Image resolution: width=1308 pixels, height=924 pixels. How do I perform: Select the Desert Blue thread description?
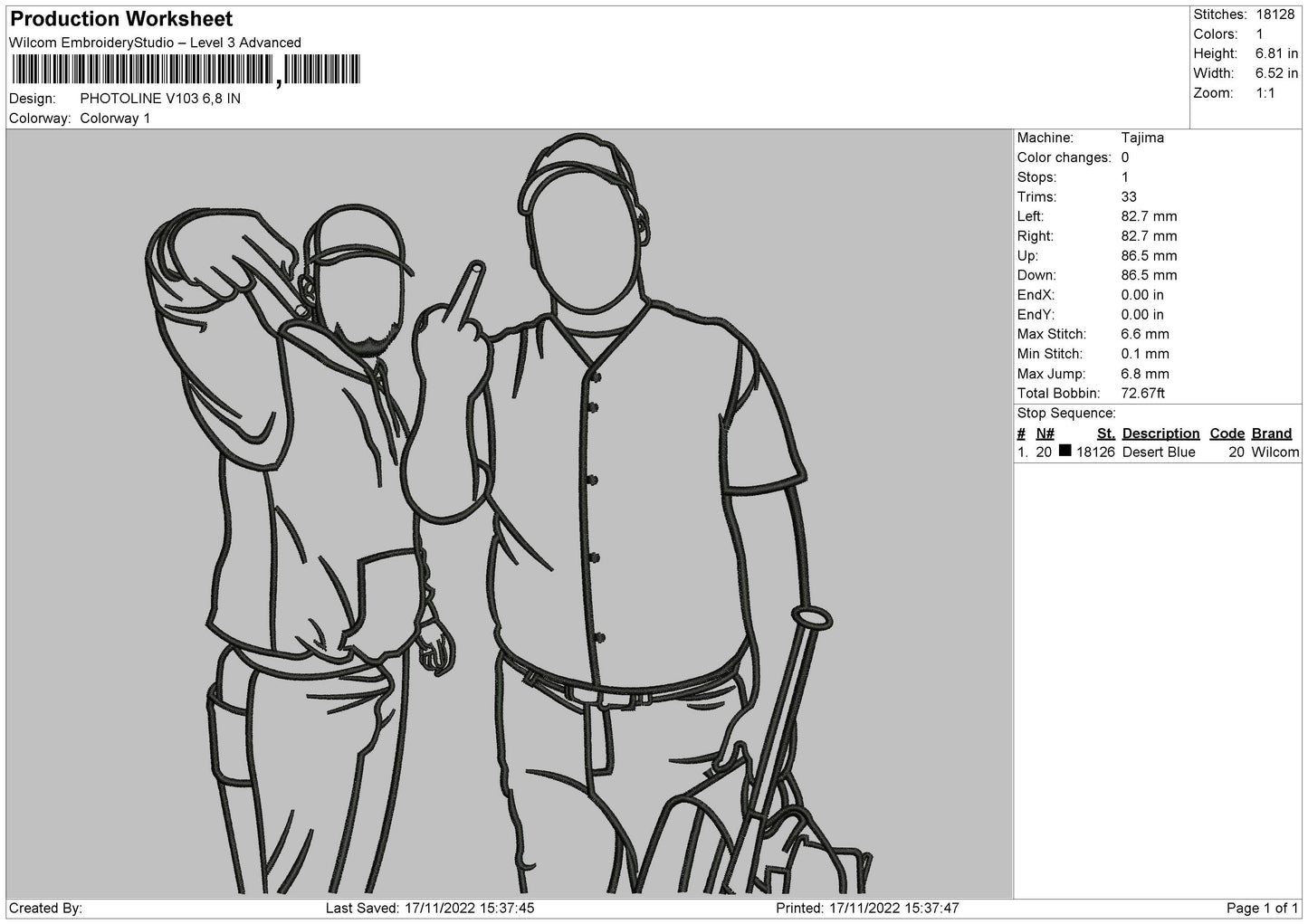pos(1159,452)
